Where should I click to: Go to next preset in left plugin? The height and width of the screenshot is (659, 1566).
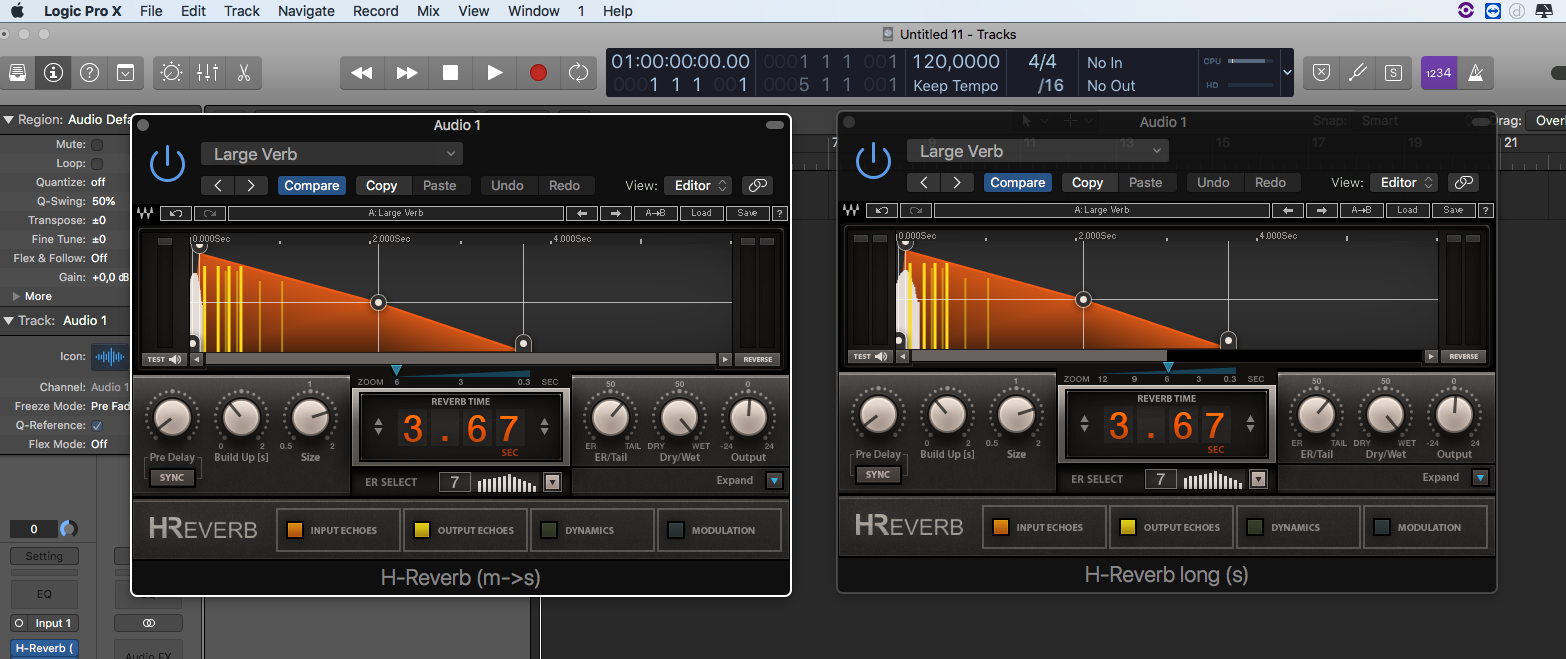point(251,185)
